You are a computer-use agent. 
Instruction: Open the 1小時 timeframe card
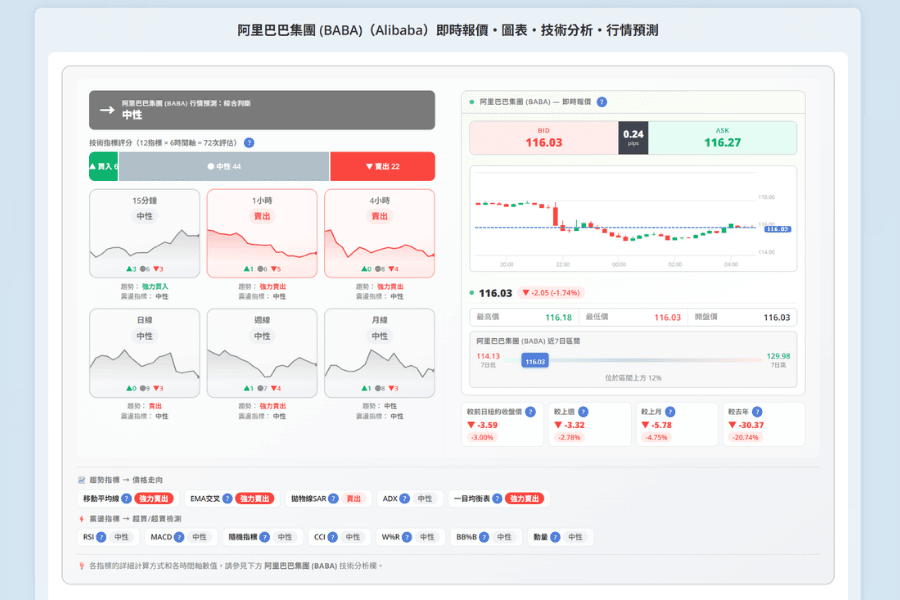pyautogui.click(x=262, y=233)
